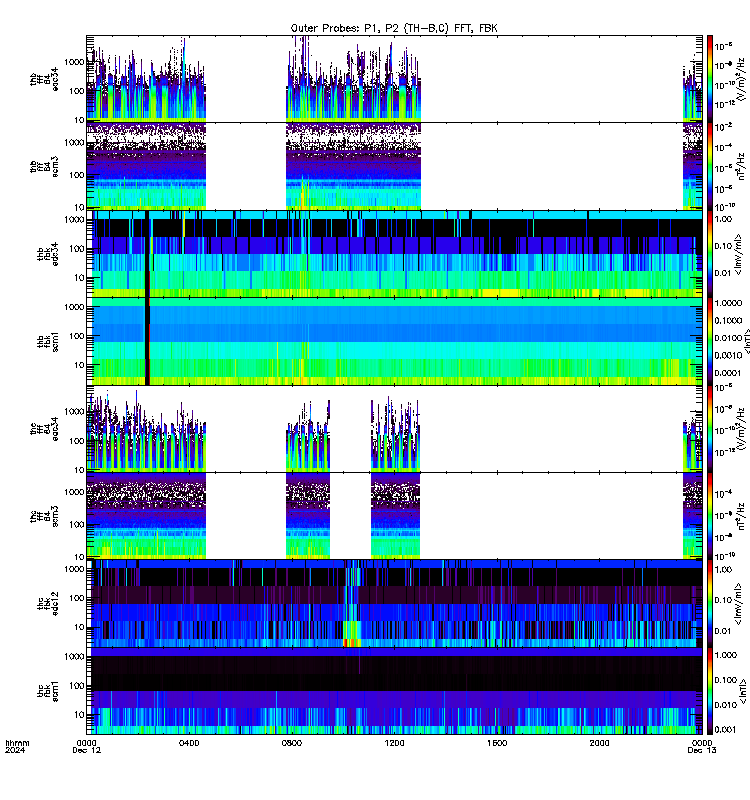The image size is (750, 800).
Task: Click the thc fbk edc12 filter bank panel
Action: (x=394, y=604)
